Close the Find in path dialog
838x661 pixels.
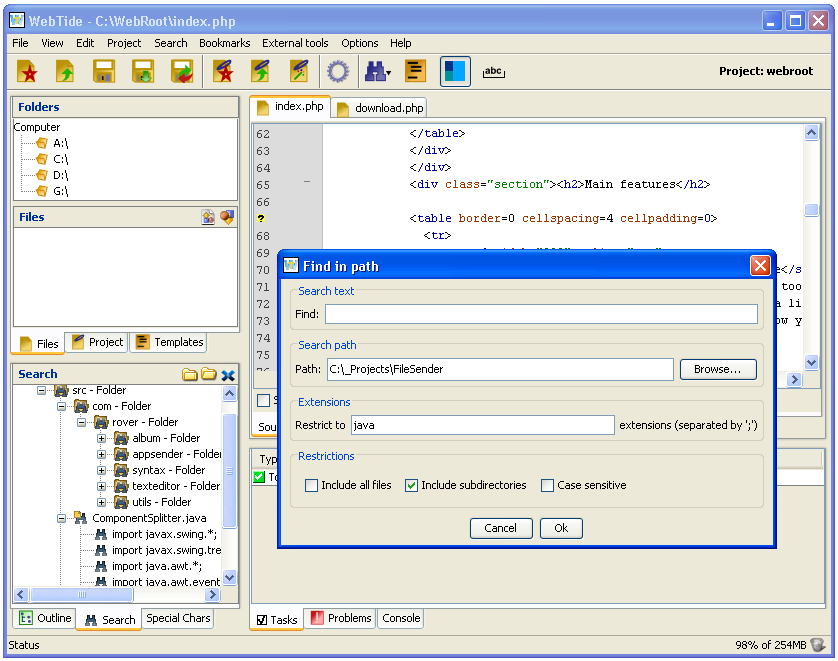coord(760,265)
